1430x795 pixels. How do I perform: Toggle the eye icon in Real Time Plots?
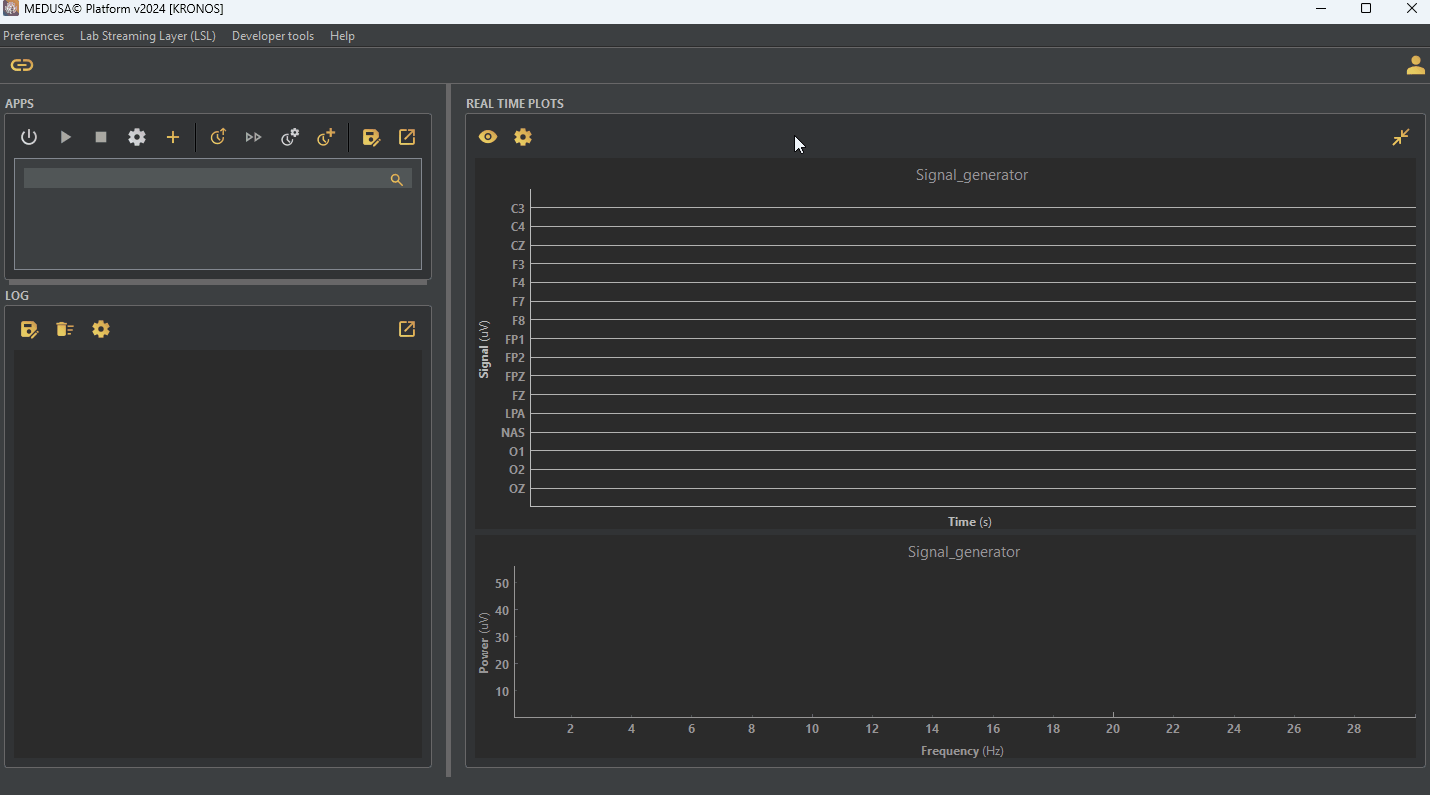click(488, 137)
